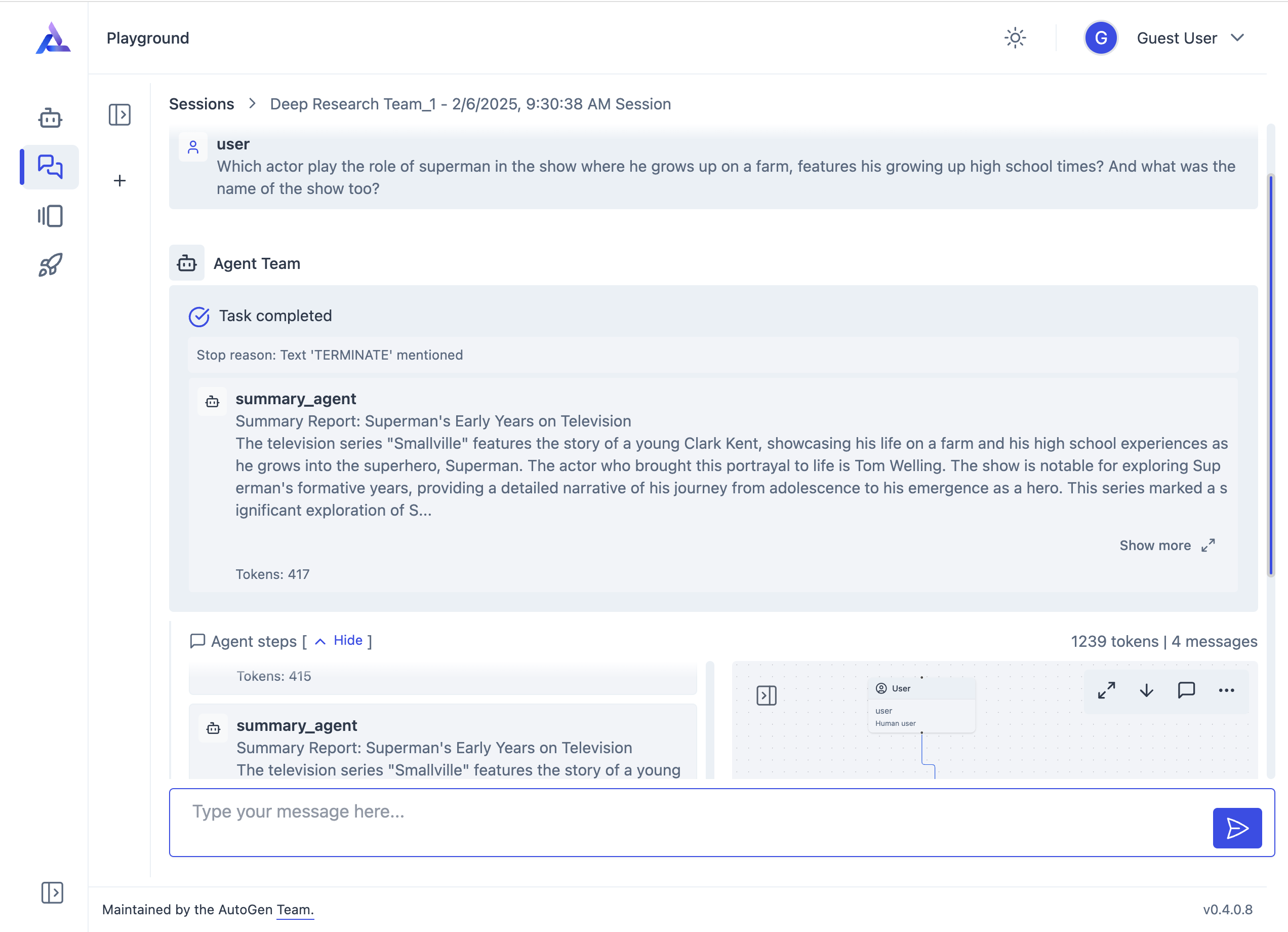This screenshot has width=1288, height=932.
Task: Create a new session with the plus button
Action: coord(120,181)
